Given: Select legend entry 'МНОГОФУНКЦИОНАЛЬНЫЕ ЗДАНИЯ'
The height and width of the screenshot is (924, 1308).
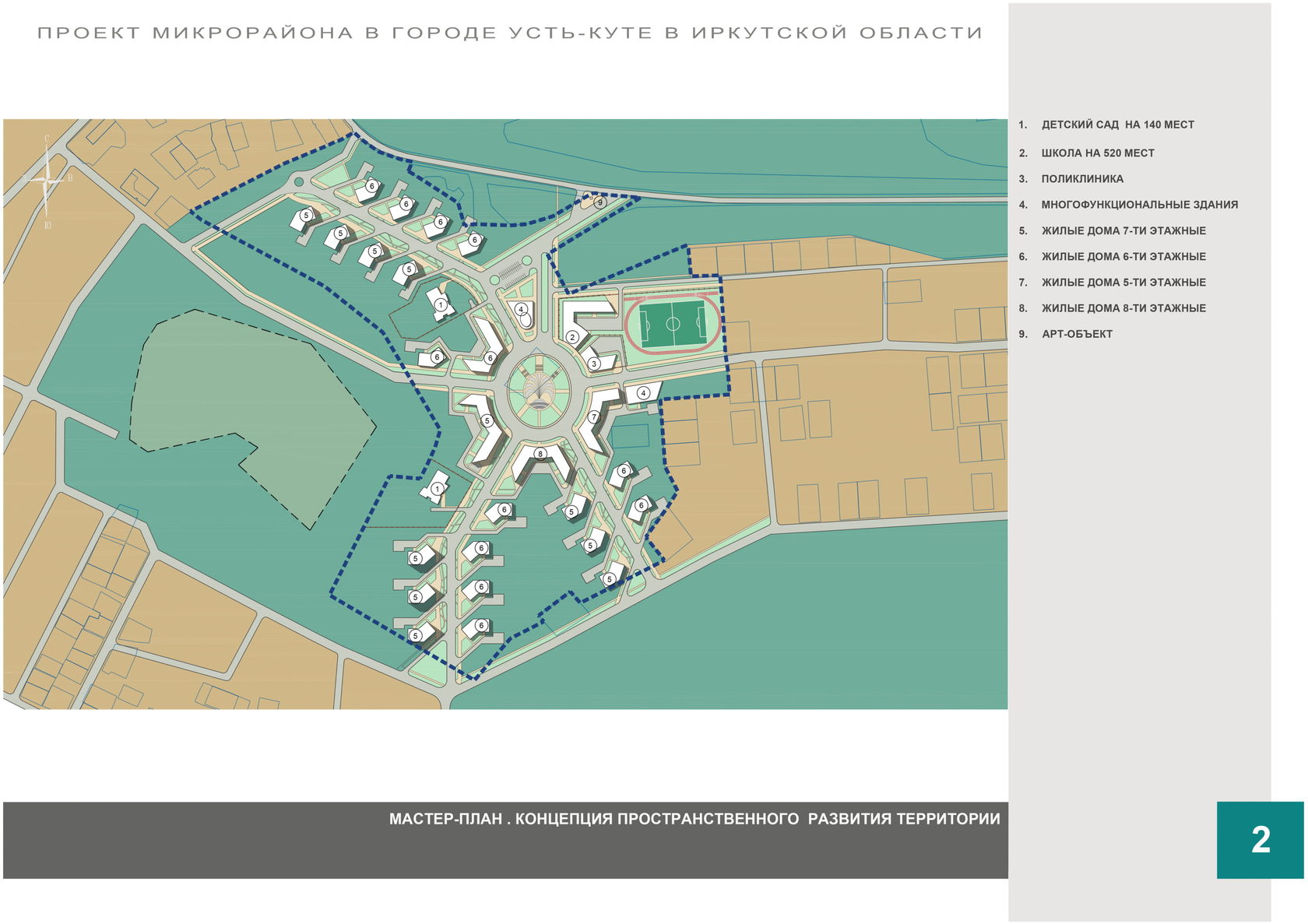Looking at the screenshot, I should 1140,205.
